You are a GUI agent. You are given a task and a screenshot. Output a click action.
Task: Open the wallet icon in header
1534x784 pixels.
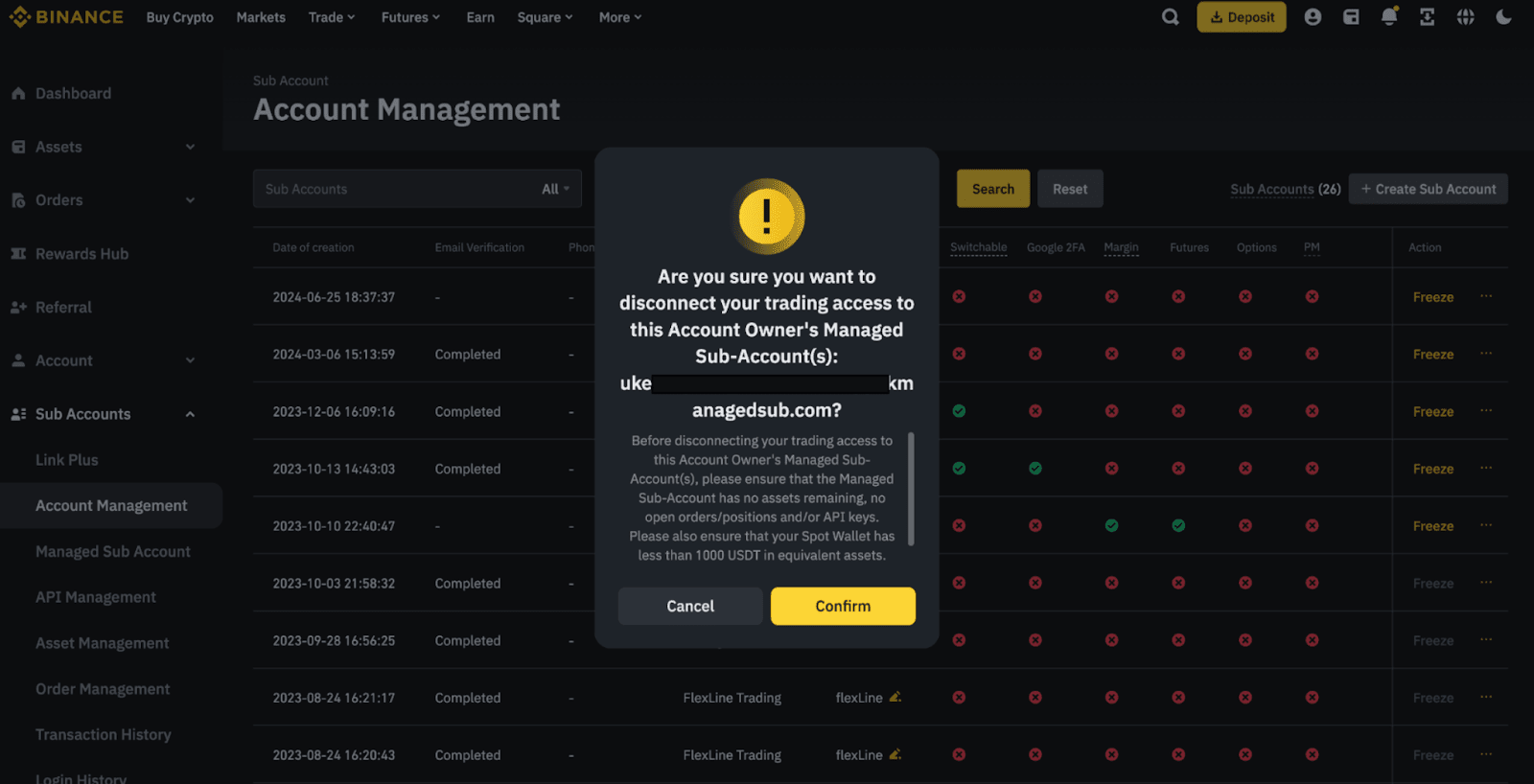1351,17
